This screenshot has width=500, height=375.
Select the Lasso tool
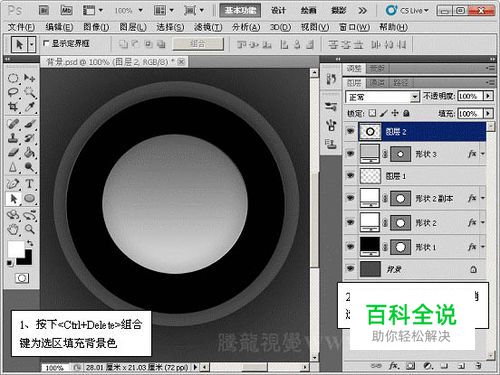tap(13, 92)
